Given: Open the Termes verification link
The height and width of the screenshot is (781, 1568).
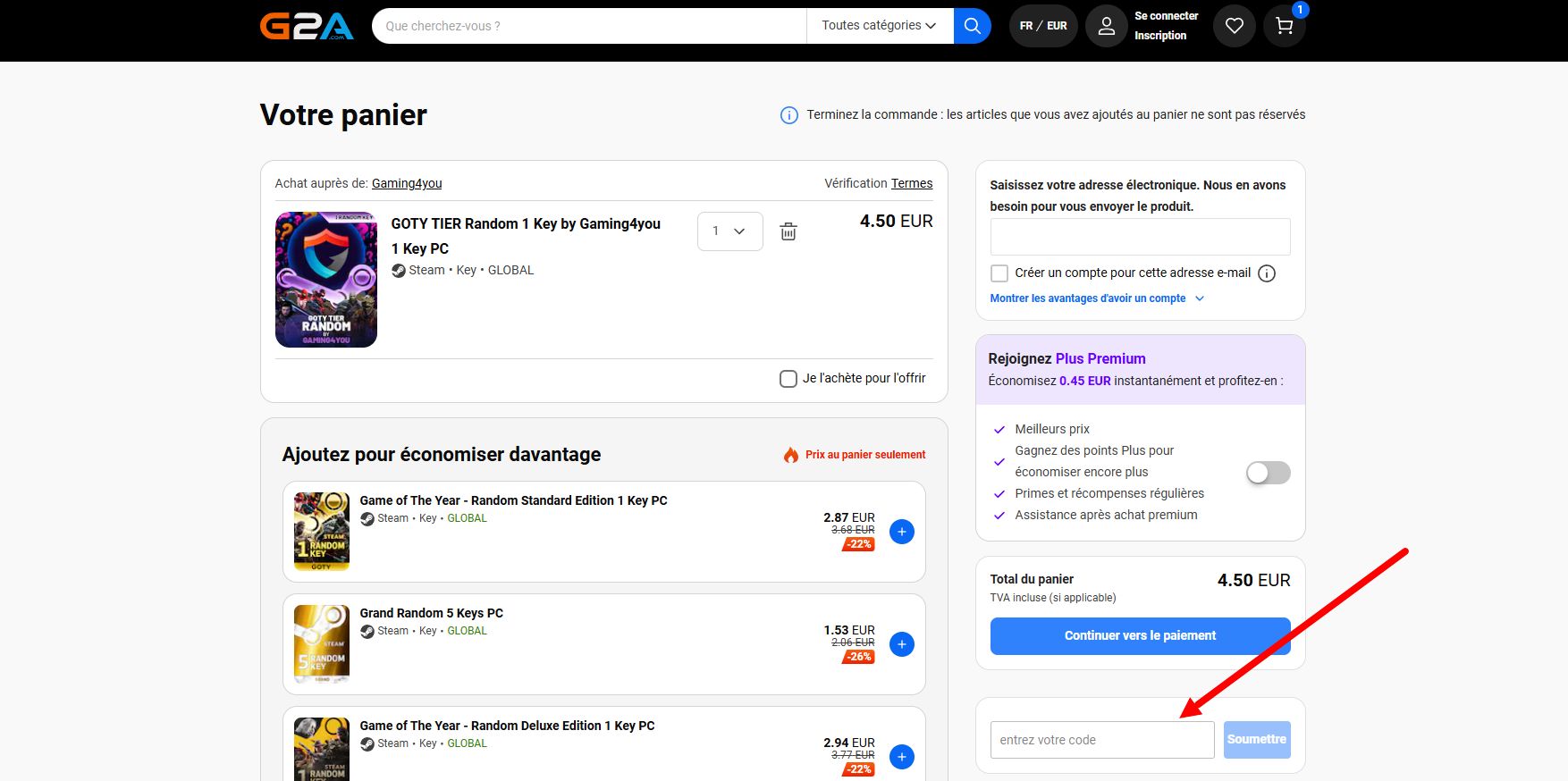Looking at the screenshot, I should point(912,183).
